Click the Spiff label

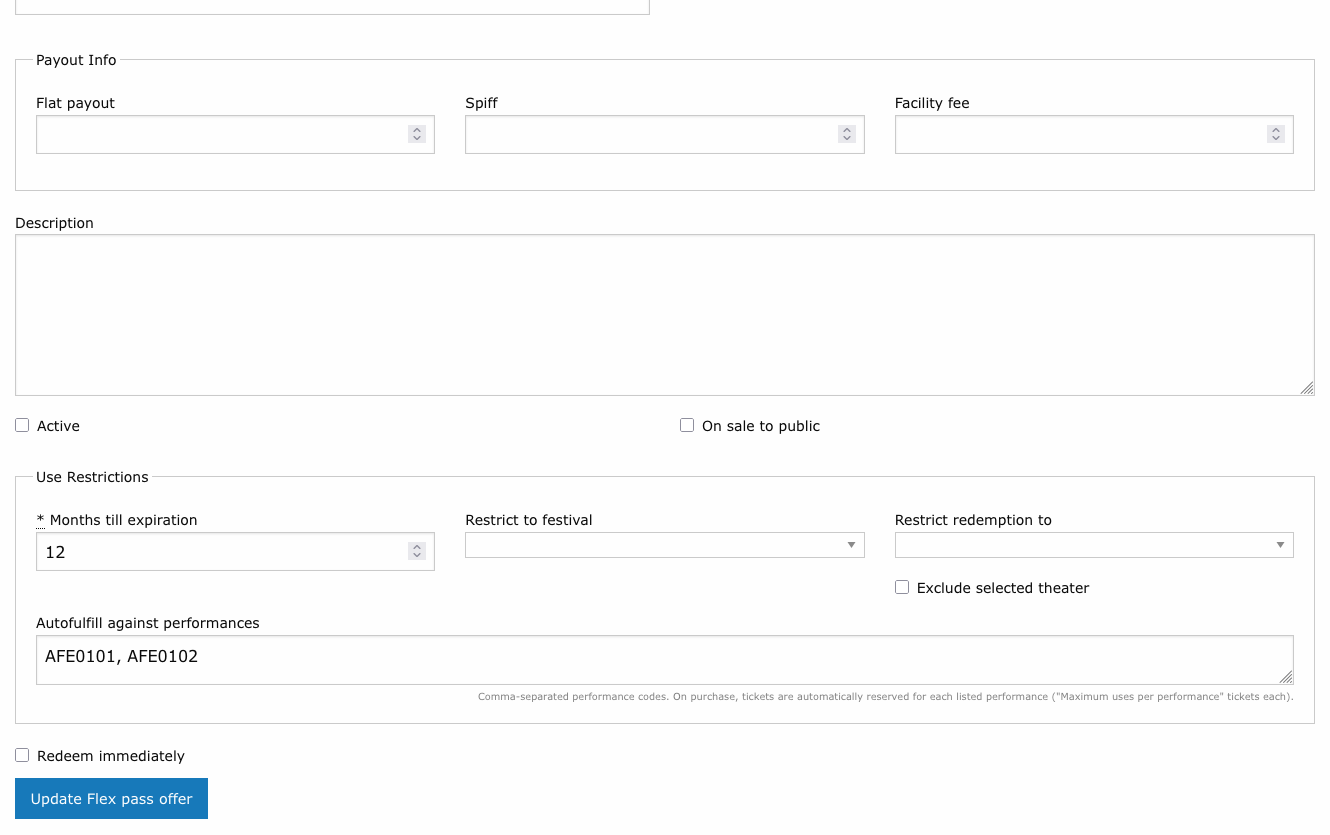pyautogui.click(x=481, y=103)
